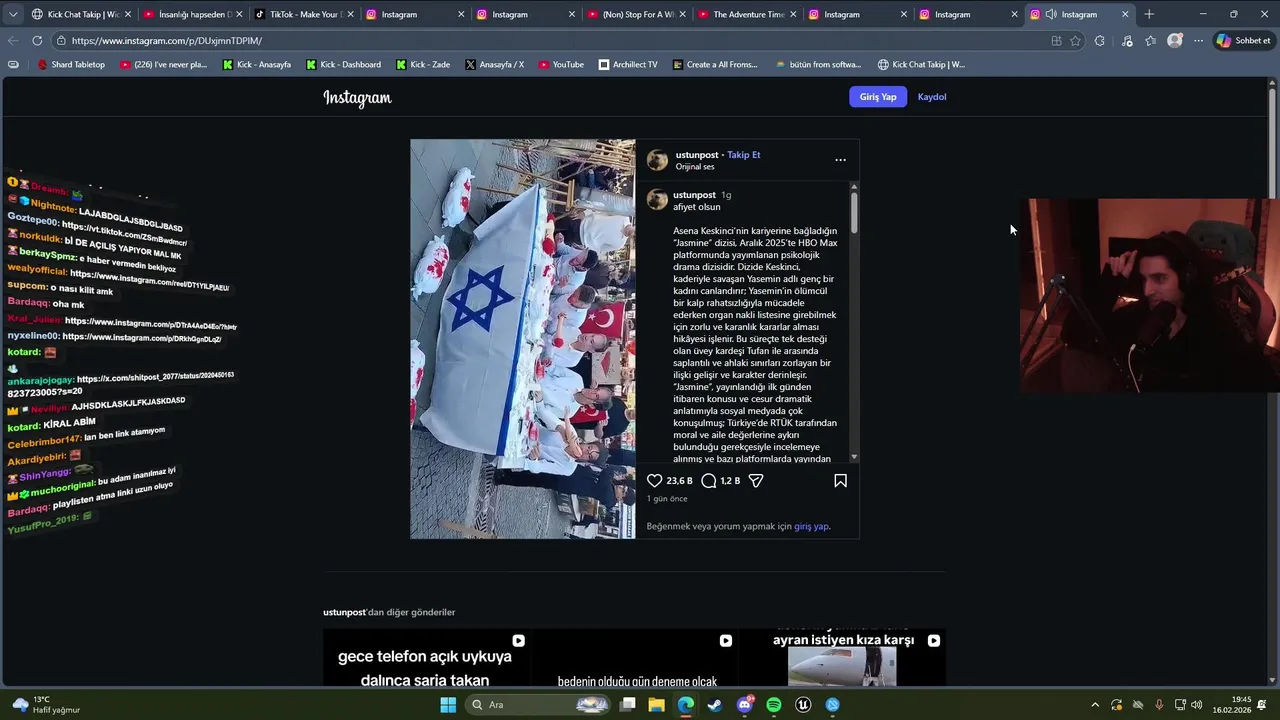Open the comments bubble icon
This screenshot has width=1280, height=720.
pos(709,481)
